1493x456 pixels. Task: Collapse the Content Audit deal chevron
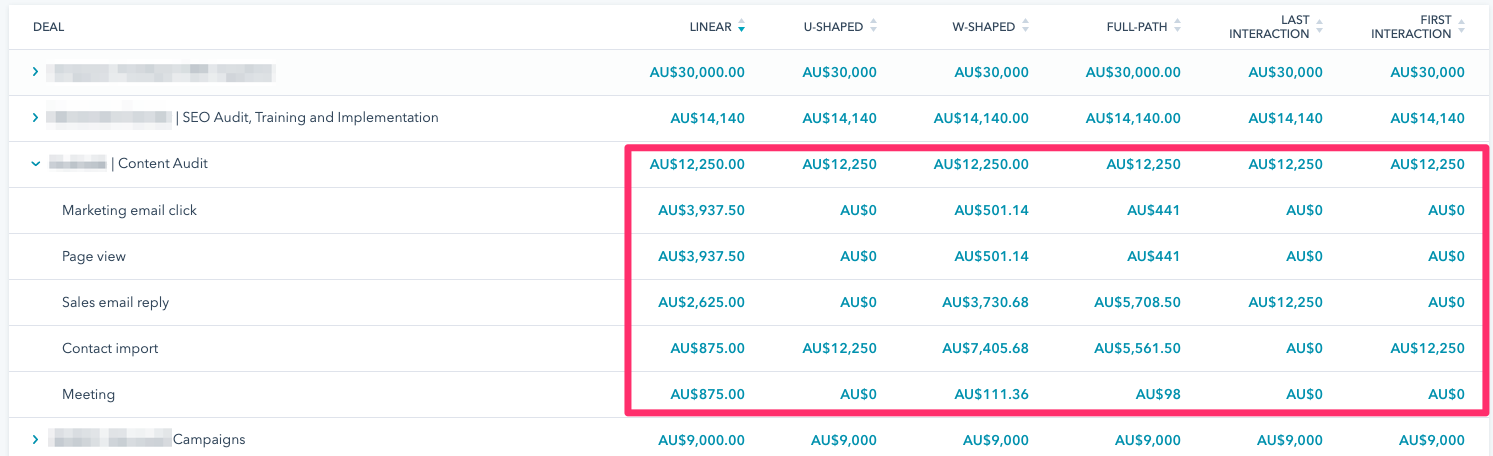(x=35, y=164)
